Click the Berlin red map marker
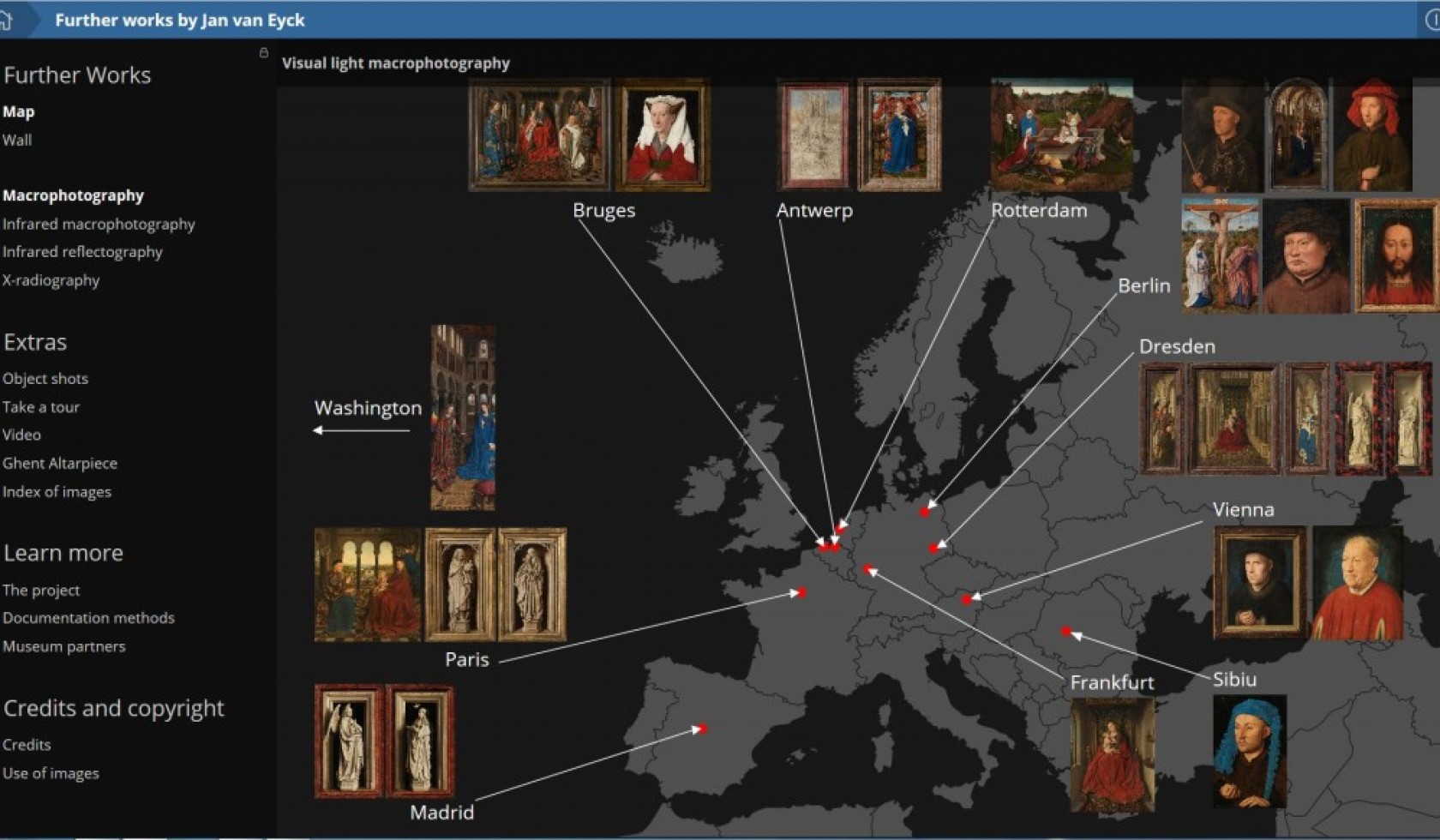The image size is (1440, 840). coord(924,512)
